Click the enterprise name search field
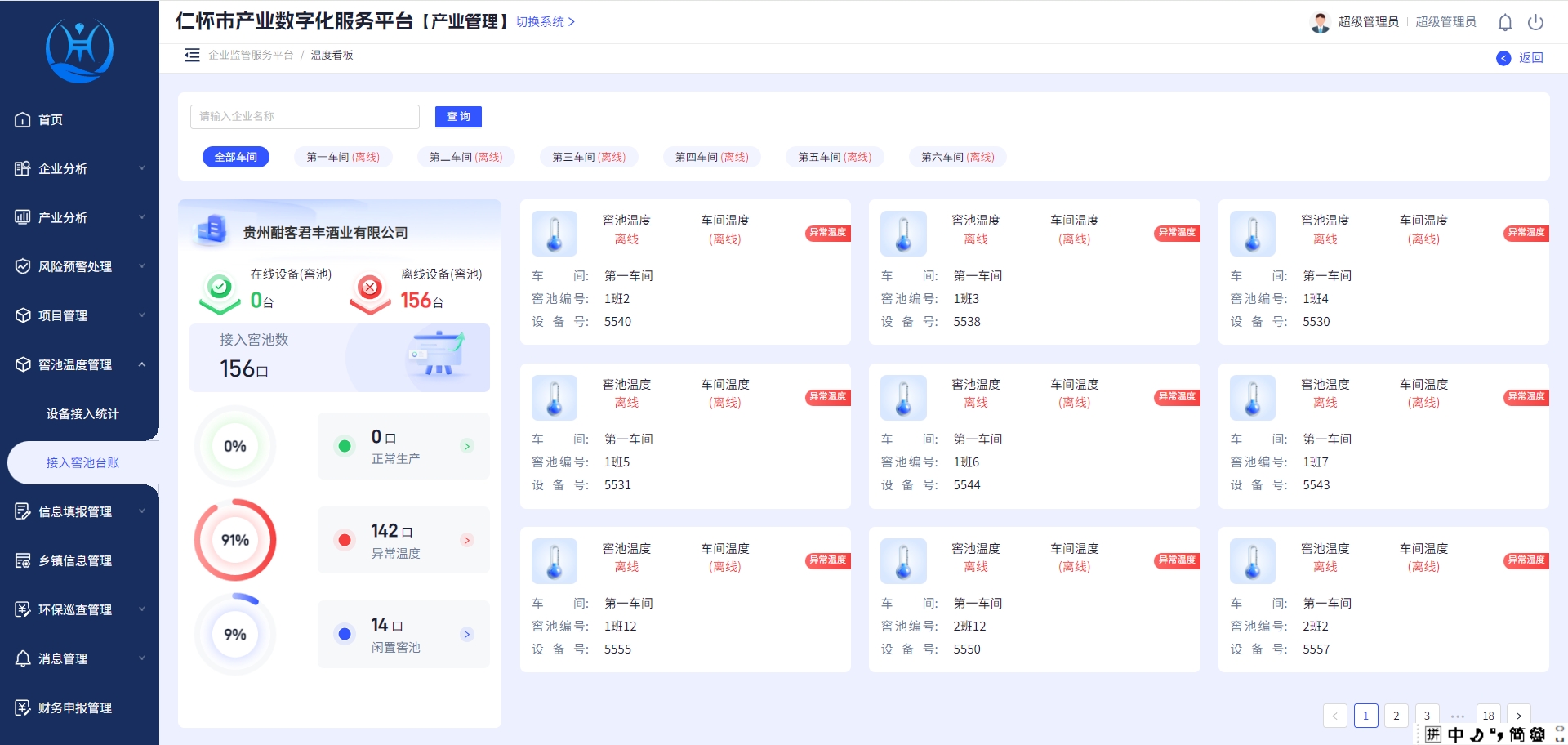This screenshot has width=1568, height=745. [x=305, y=117]
